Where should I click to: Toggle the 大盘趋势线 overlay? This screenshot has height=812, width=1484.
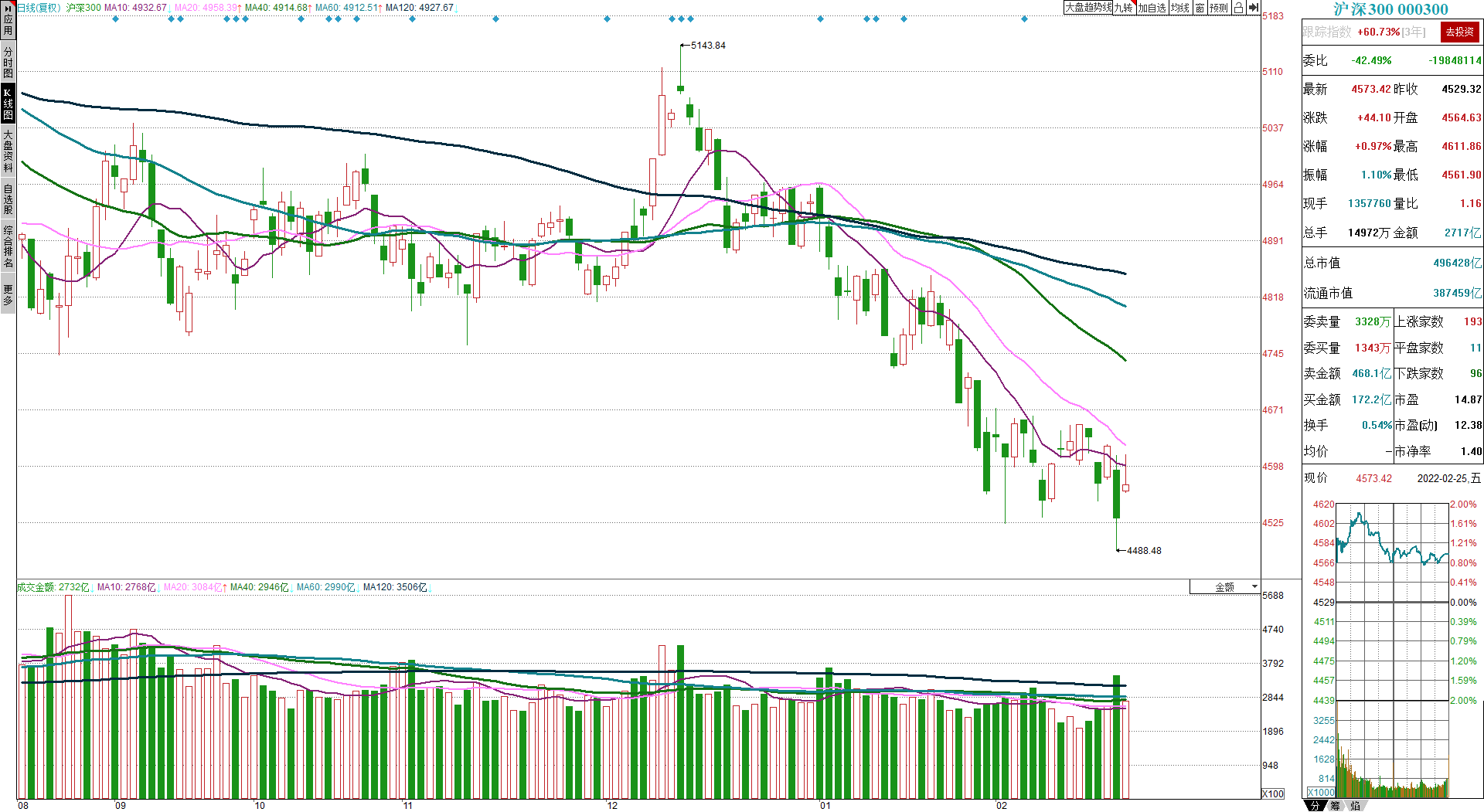point(1088,8)
